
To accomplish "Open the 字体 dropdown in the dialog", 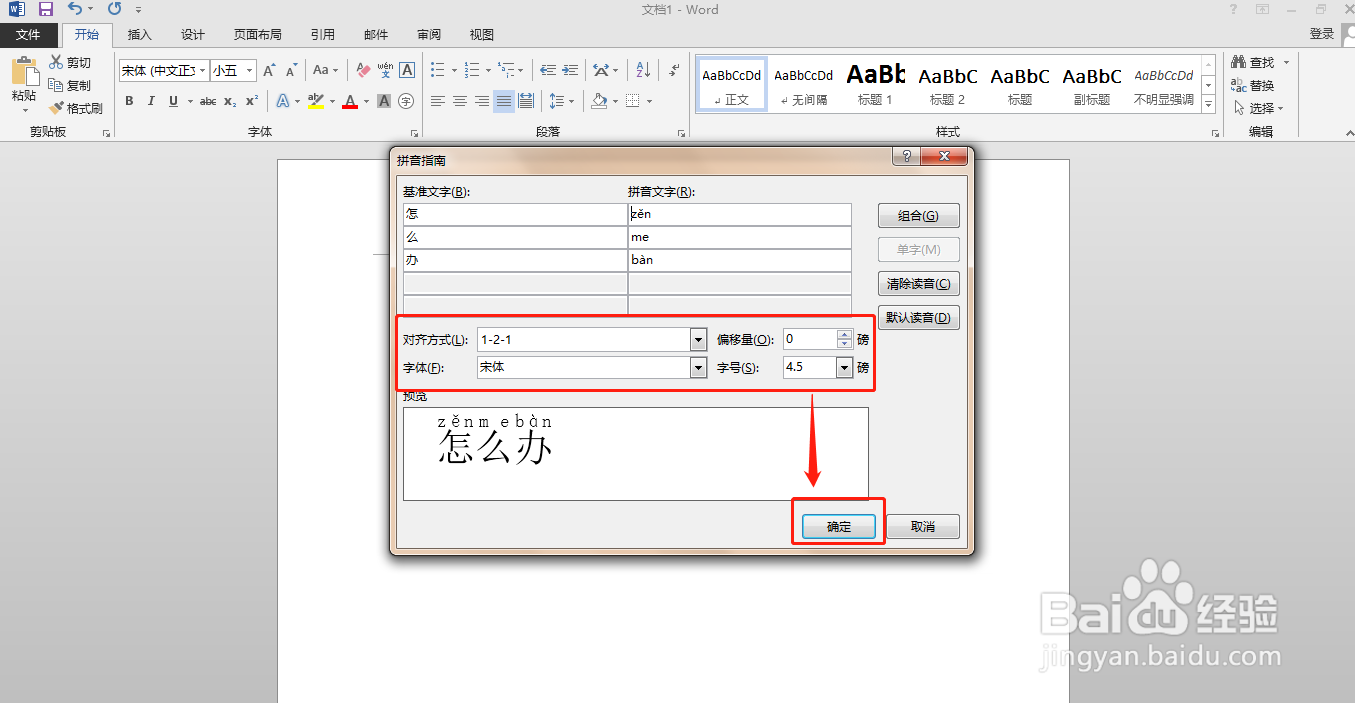I will pos(697,367).
